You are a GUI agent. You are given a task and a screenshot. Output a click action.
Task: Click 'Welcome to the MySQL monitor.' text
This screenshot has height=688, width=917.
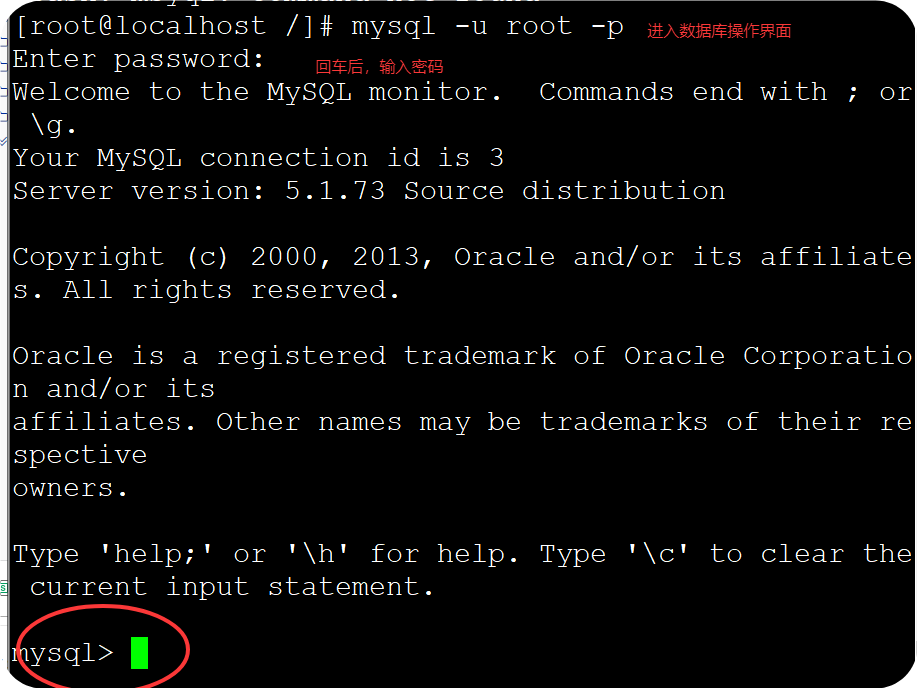pyautogui.click(x=257, y=92)
